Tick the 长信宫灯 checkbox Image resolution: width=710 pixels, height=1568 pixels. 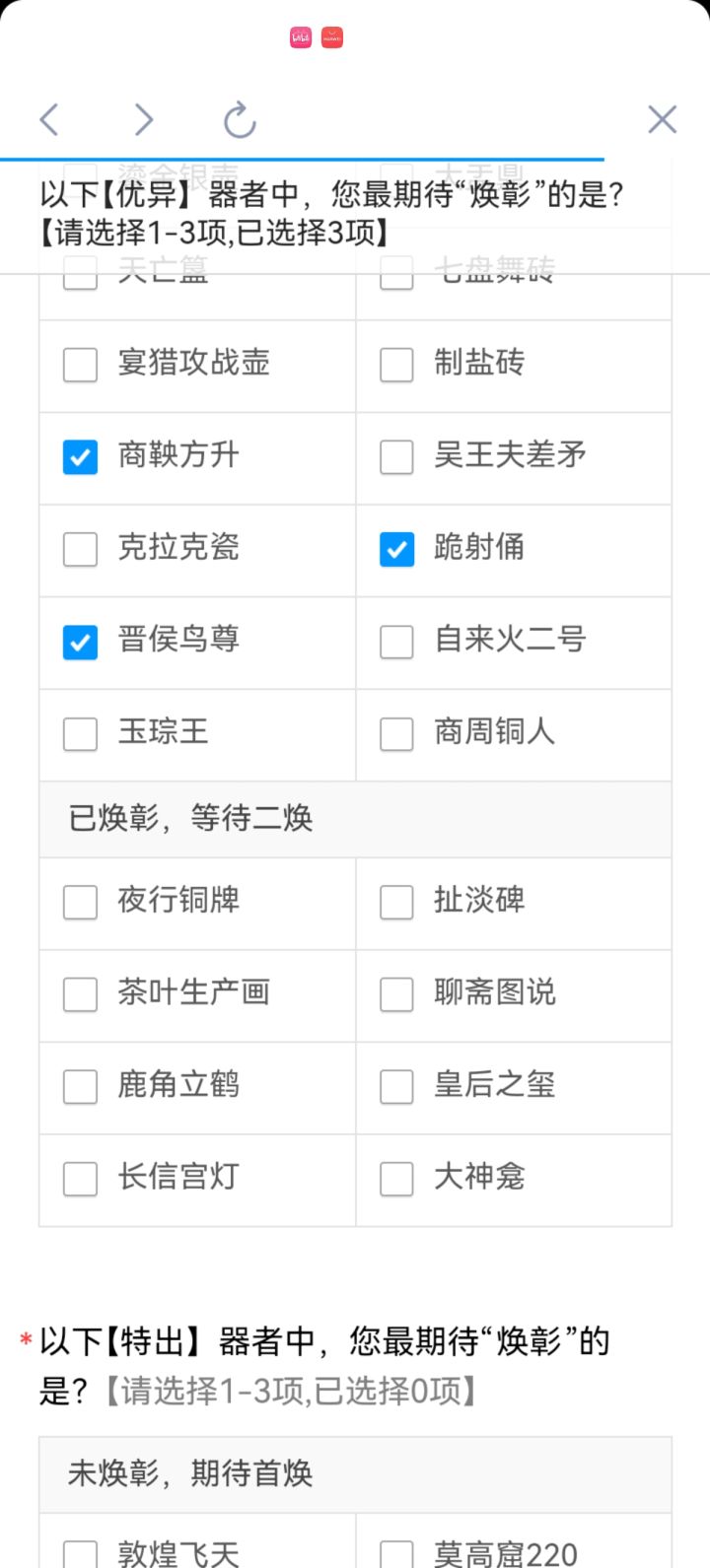pyautogui.click(x=80, y=1179)
